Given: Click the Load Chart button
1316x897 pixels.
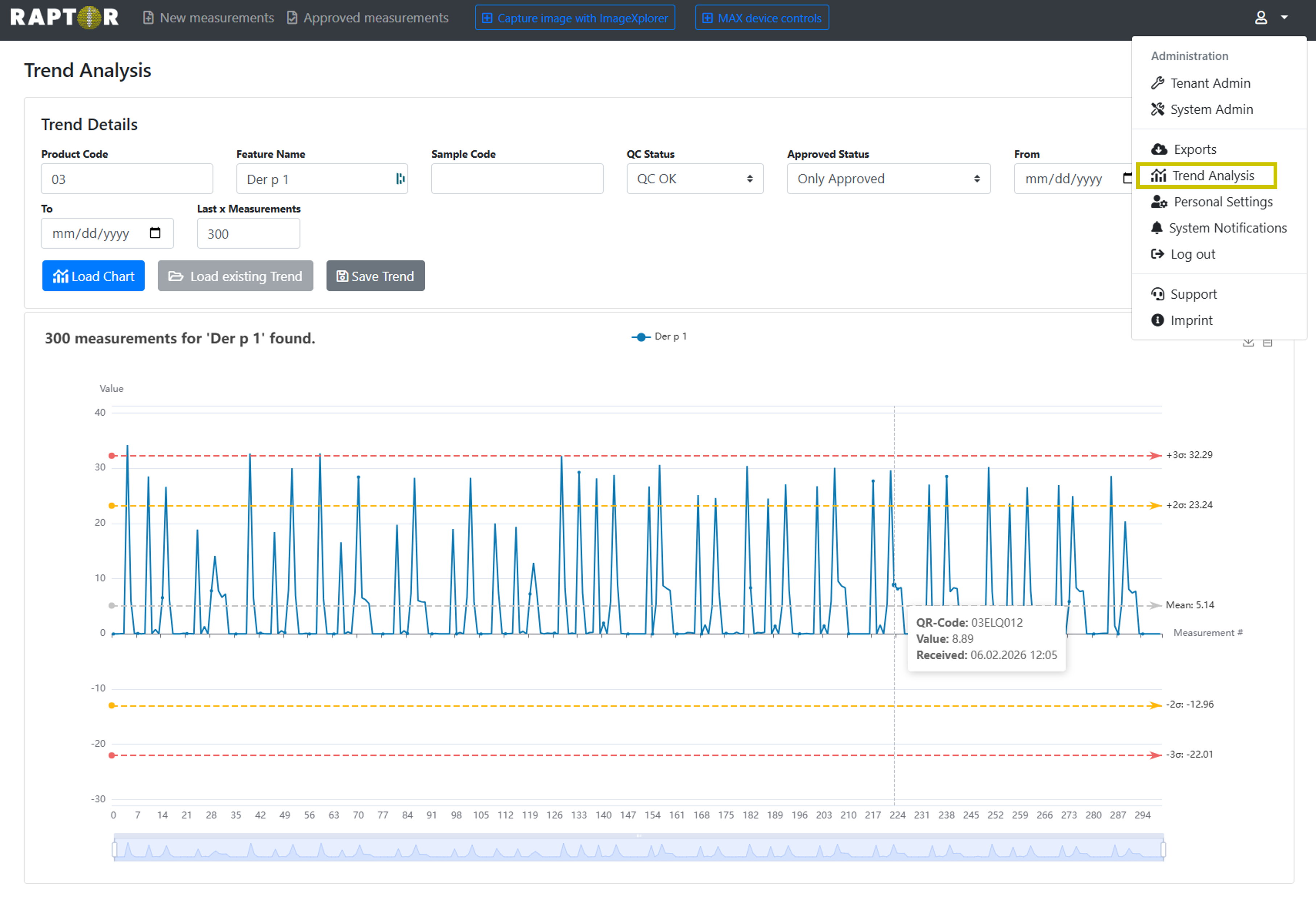Looking at the screenshot, I should coord(94,276).
